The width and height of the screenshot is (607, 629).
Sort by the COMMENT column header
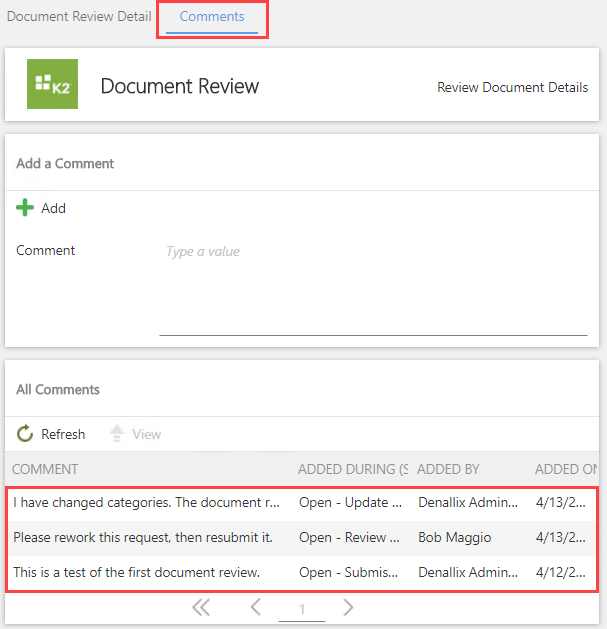click(x=45, y=469)
